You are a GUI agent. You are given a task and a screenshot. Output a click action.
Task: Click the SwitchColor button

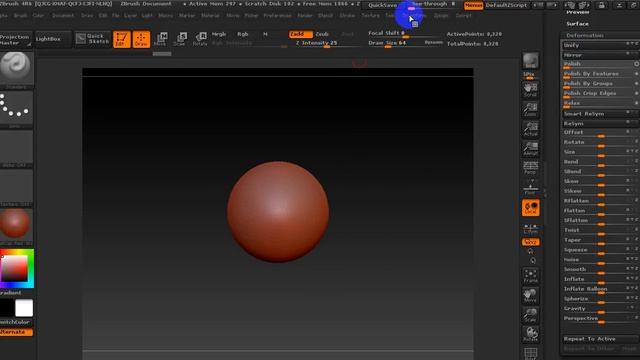(x=15, y=322)
